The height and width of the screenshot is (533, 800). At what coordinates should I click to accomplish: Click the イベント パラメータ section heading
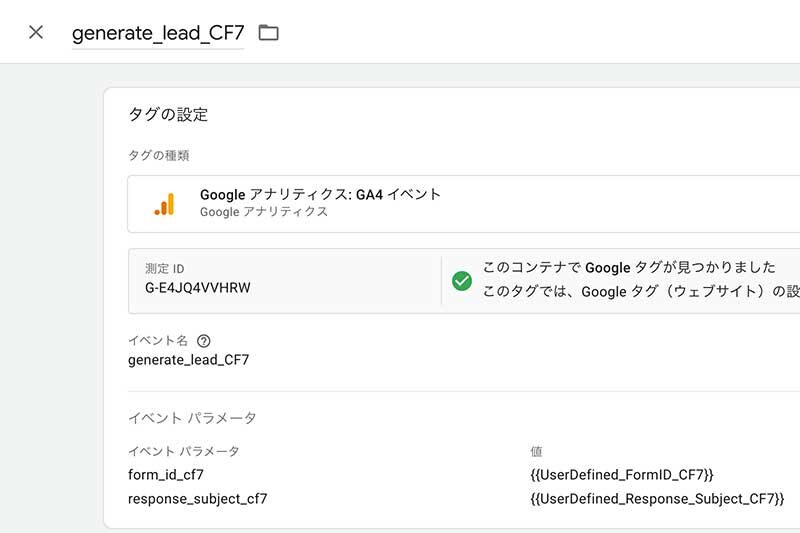click(x=192, y=418)
